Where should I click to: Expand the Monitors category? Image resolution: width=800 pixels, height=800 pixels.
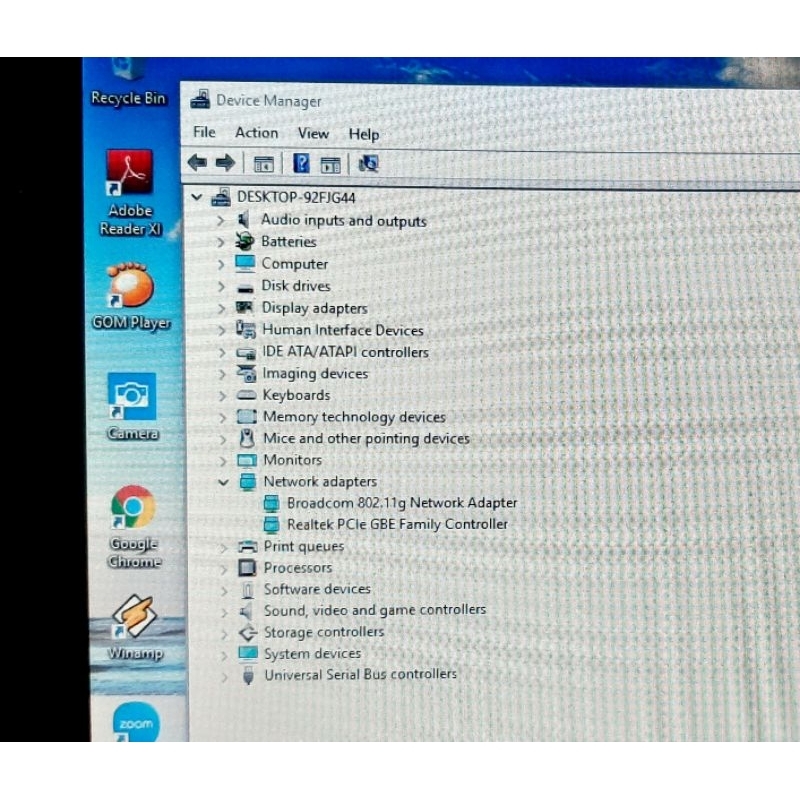[x=222, y=461]
